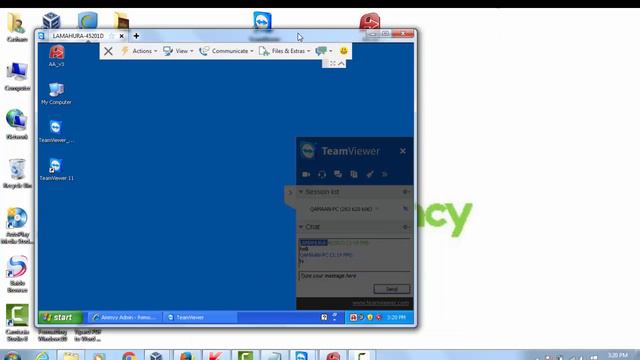Toggle full screen mode under the toolbar
The height and width of the screenshot is (360, 640).
[333, 64]
